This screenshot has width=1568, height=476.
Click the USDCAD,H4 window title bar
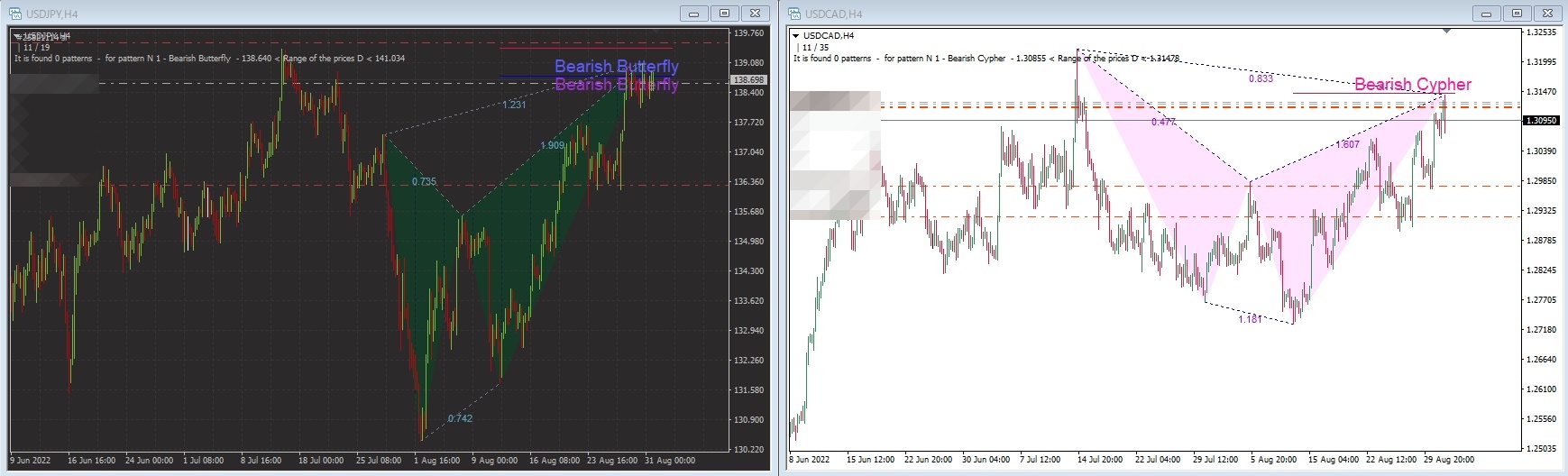(x=1127, y=14)
